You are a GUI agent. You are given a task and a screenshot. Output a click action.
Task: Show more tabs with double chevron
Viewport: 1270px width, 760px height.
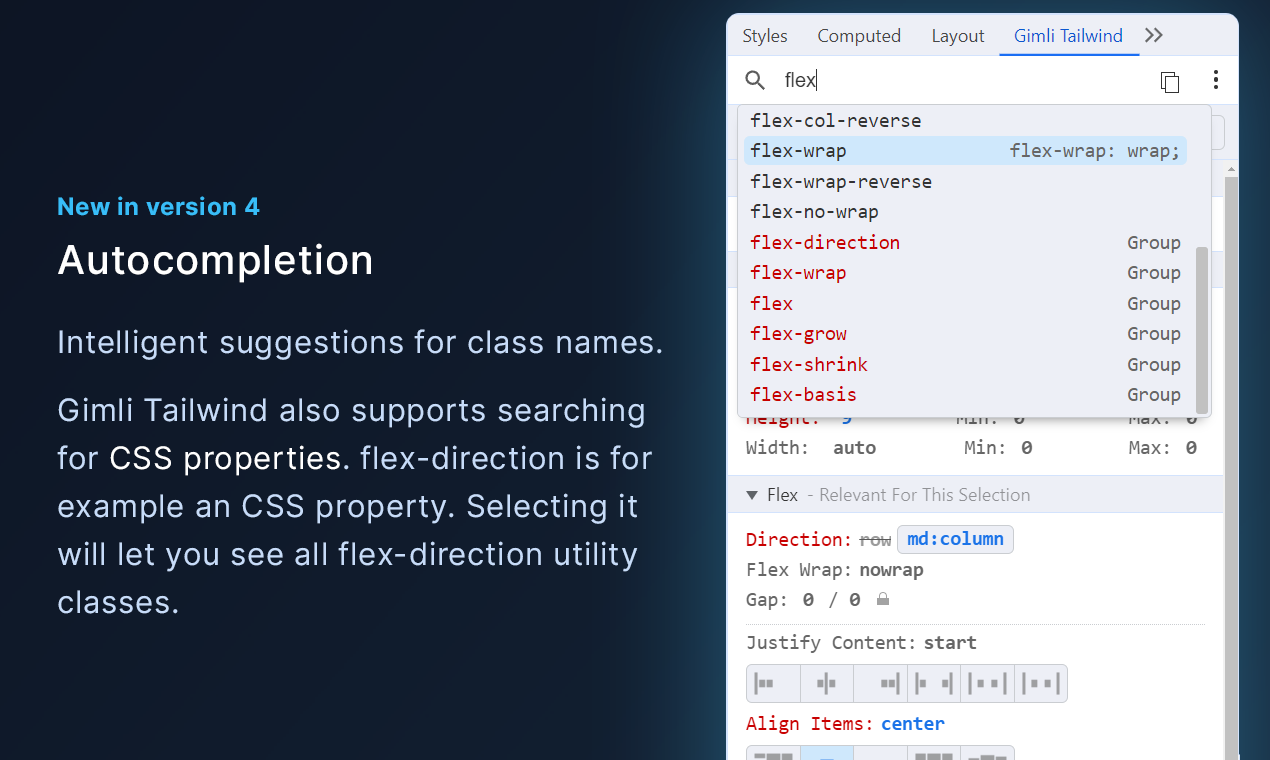pyautogui.click(x=1154, y=35)
